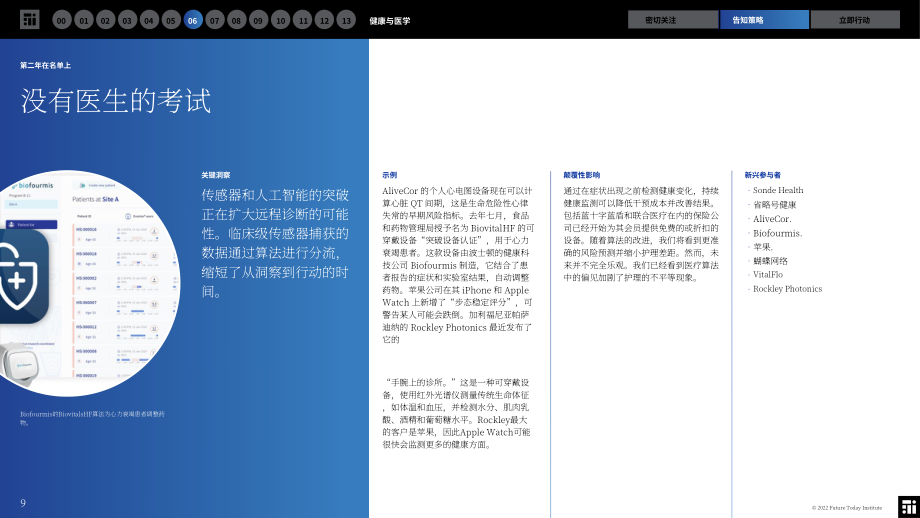Go to section 03 circle
Viewport: 920px width, 518px height.
[x=127, y=20]
